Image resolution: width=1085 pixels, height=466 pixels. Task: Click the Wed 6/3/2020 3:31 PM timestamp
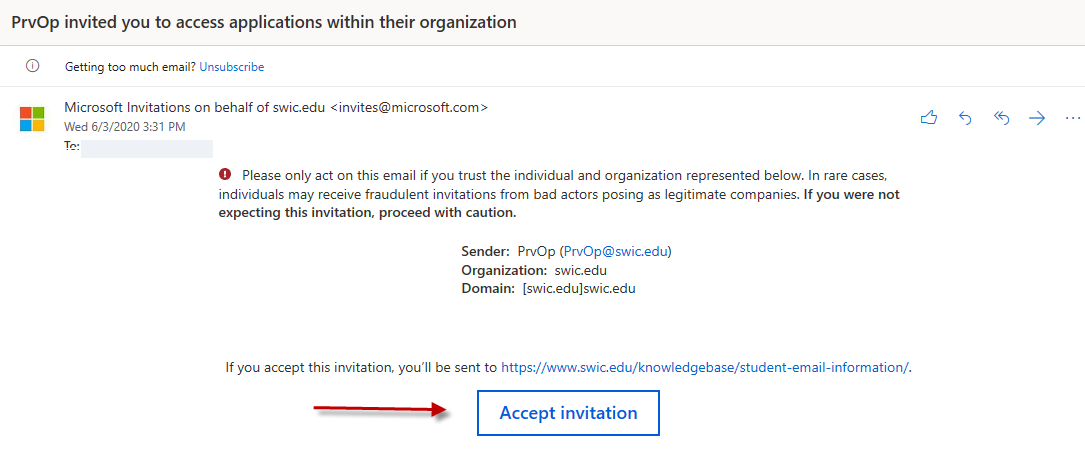(124, 127)
